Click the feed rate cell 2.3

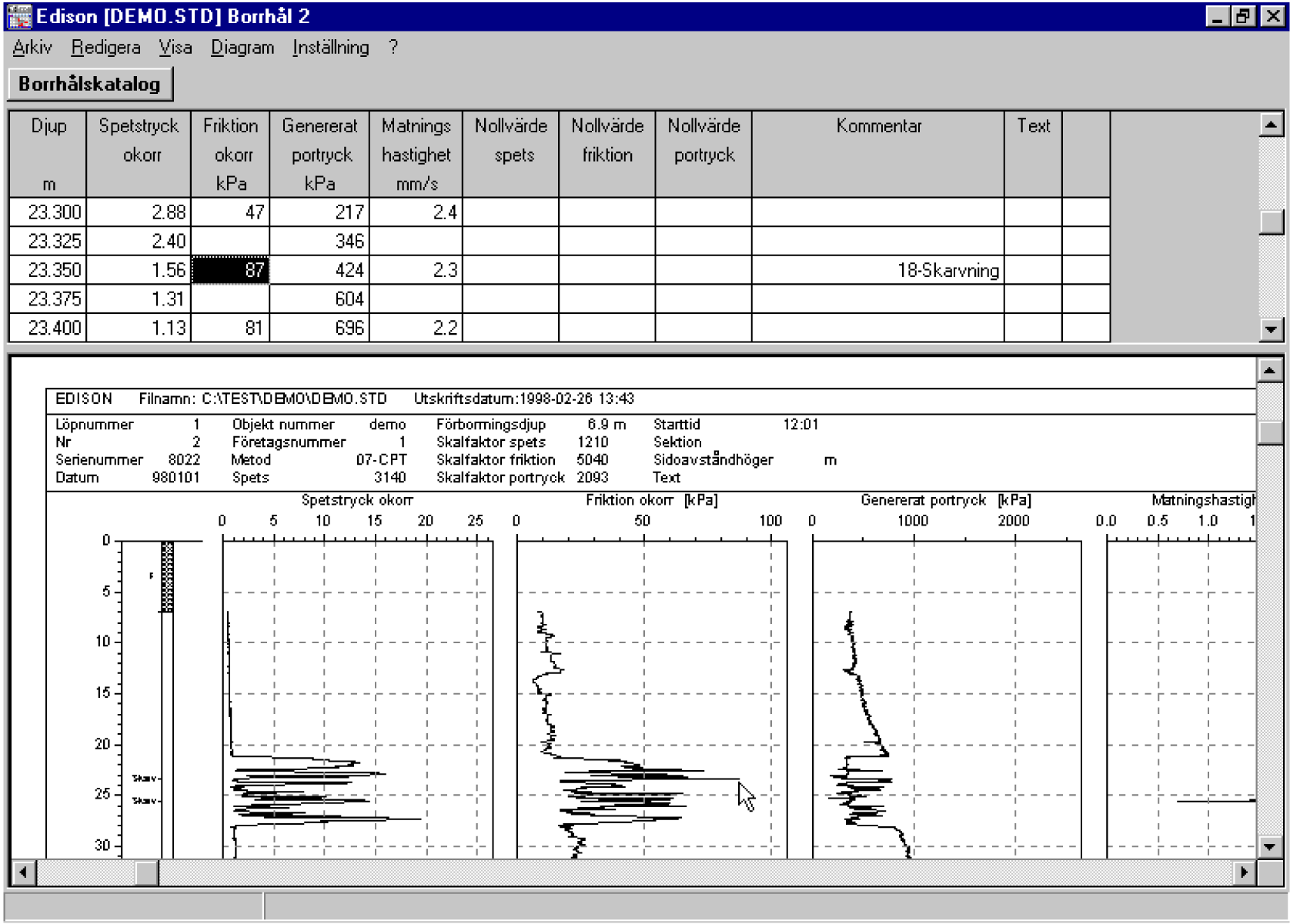(416, 270)
